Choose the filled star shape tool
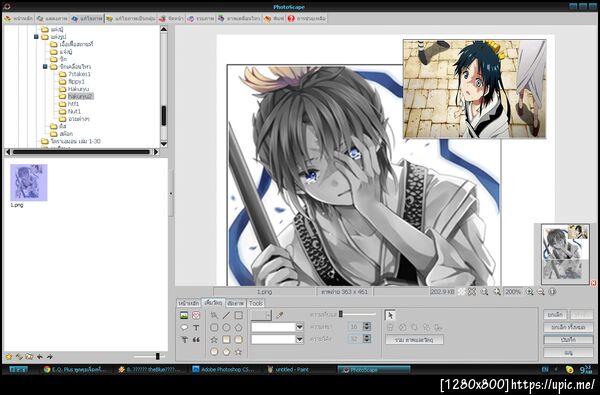 tap(238, 351)
